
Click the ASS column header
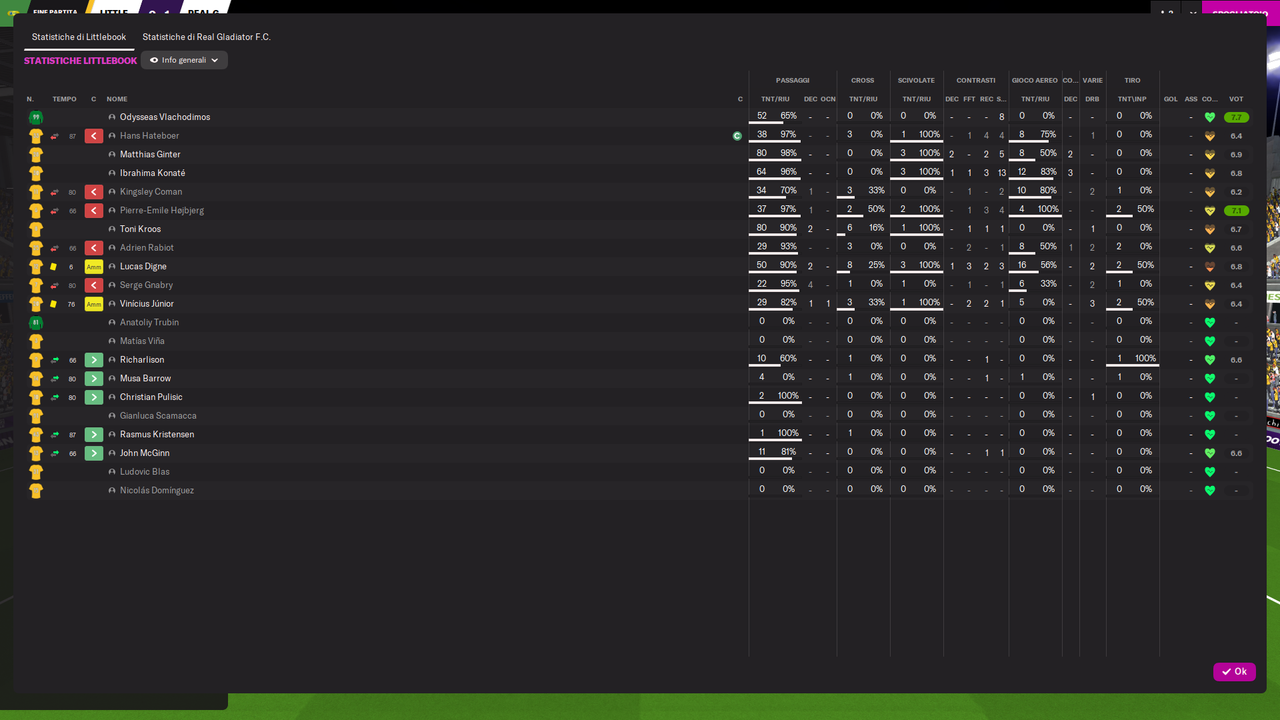[1191, 99]
